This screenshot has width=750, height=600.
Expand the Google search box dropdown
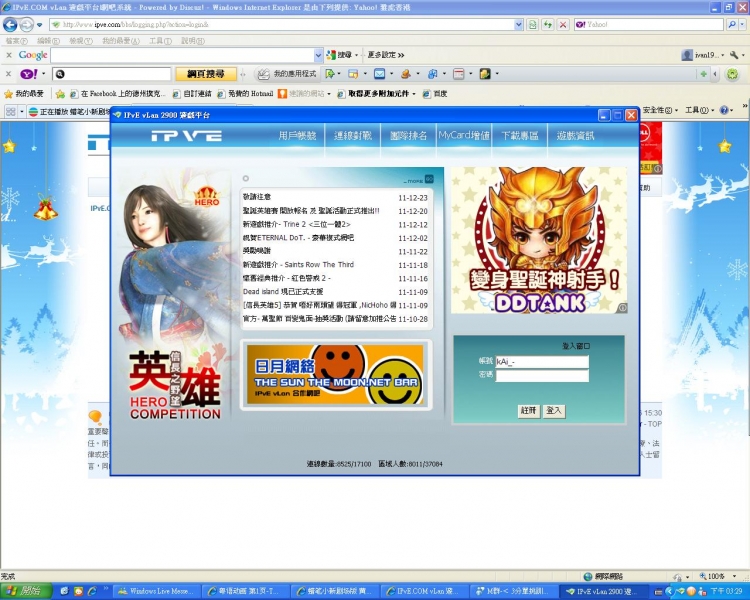pyautogui.click(x=319, y=56)
